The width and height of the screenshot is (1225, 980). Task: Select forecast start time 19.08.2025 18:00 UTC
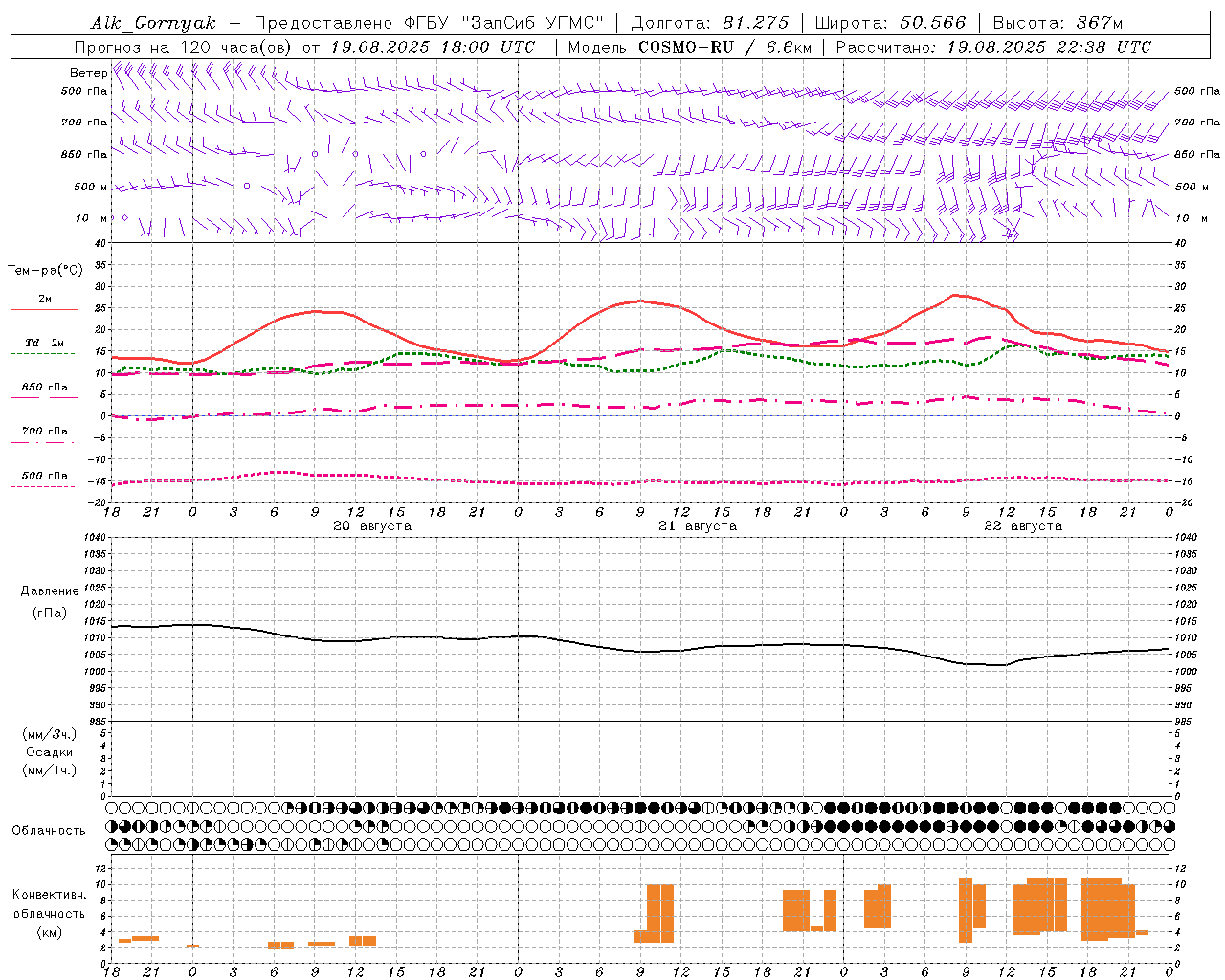pyautogui.click(x=433, y=47)
